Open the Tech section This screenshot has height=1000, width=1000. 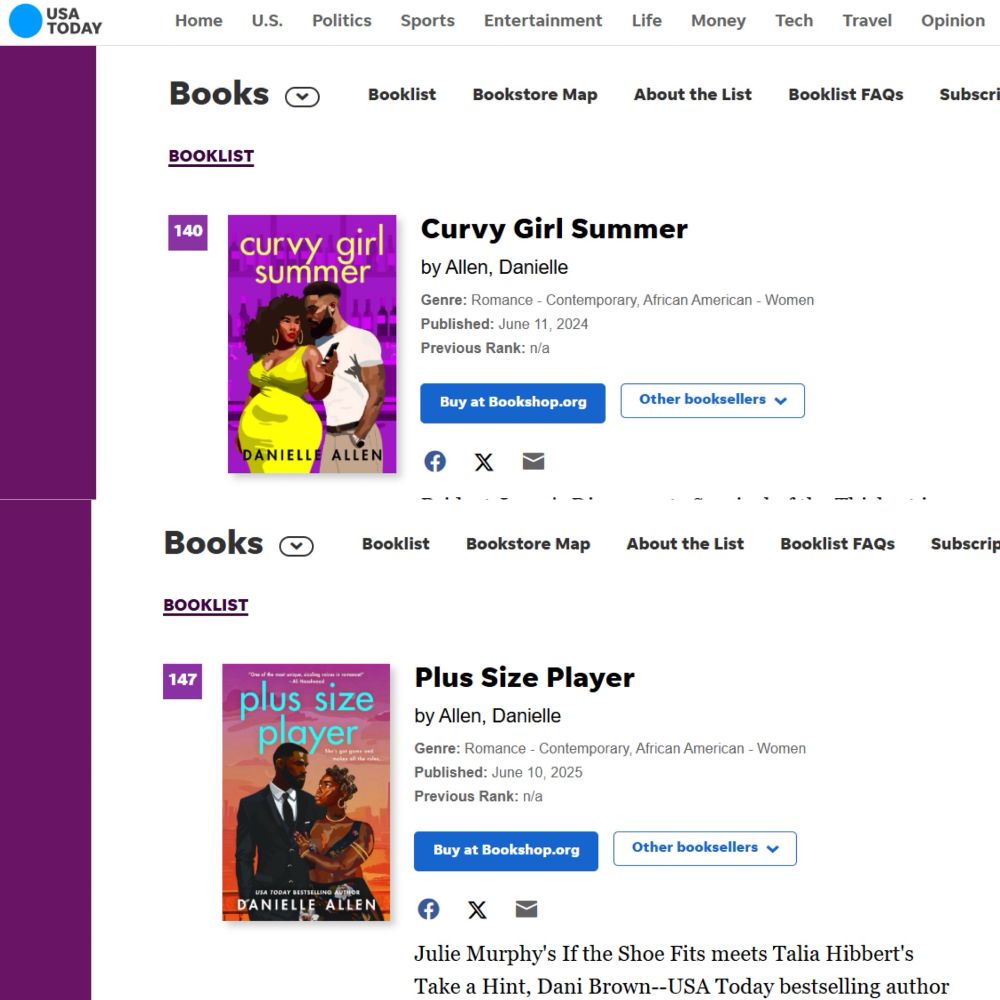pos(794,20)
